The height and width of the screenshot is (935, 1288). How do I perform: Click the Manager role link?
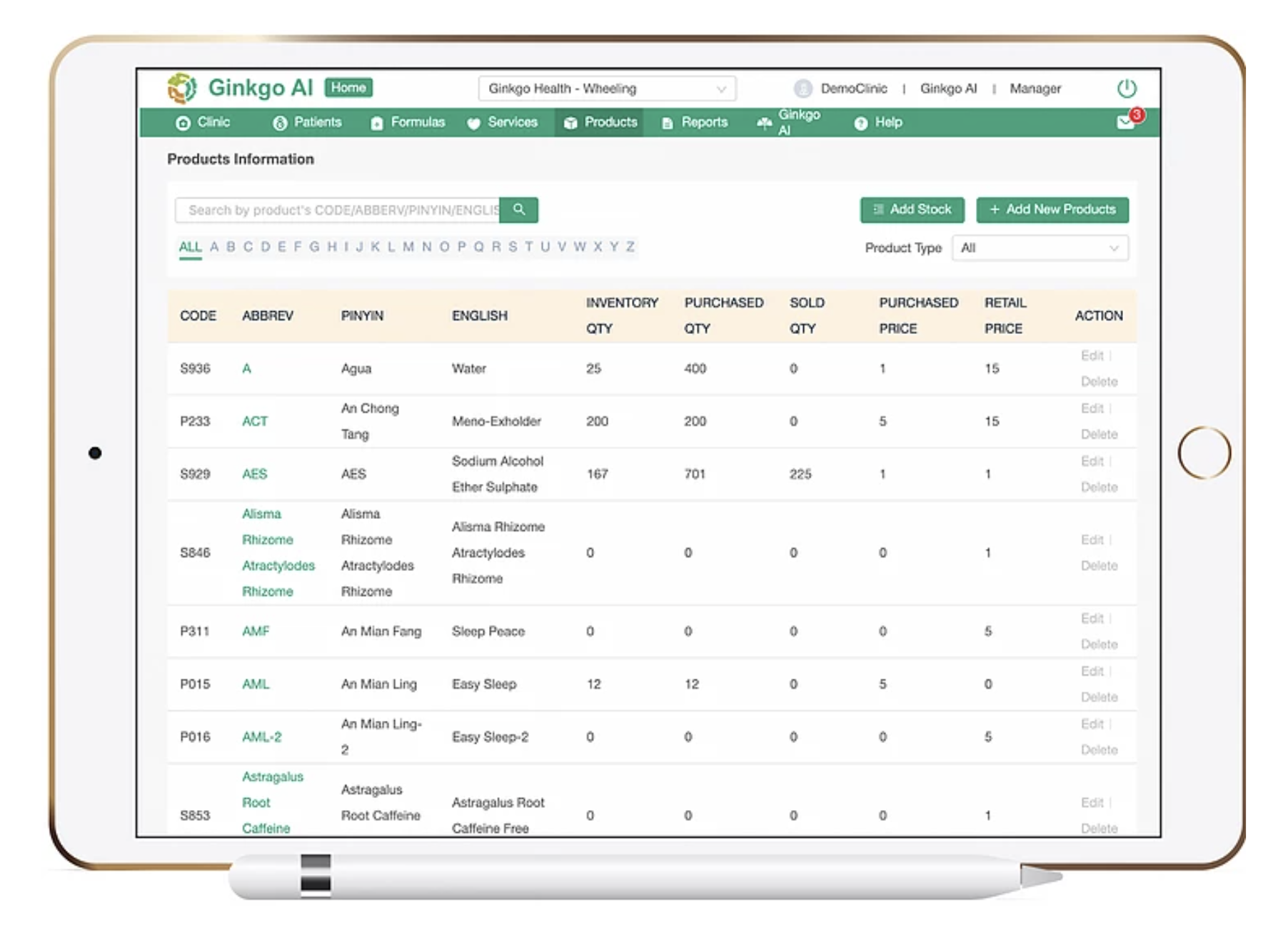coord(1035,89)
